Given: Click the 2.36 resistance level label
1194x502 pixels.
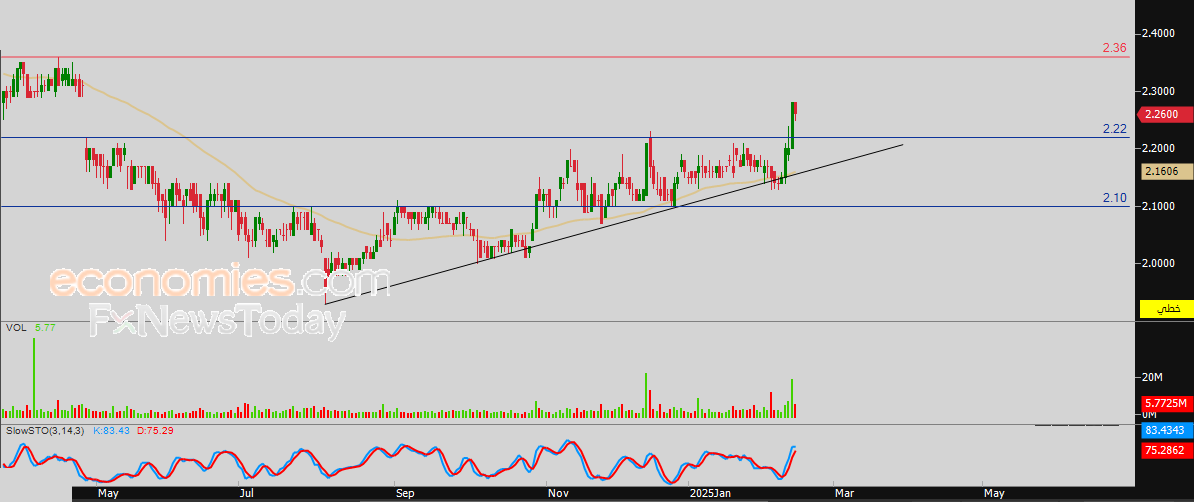Looking at the screenshot, I should tap(1114, 48).
